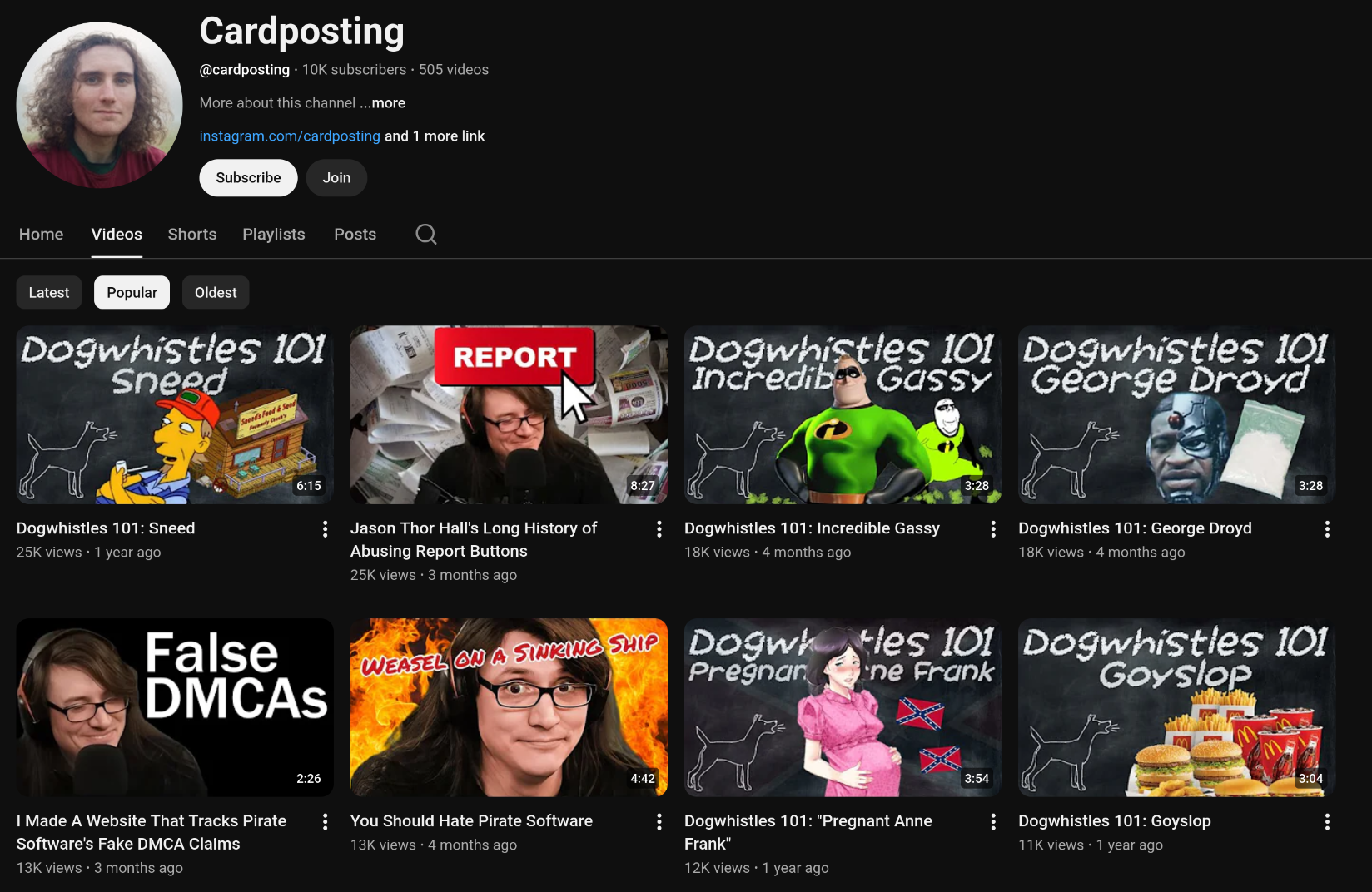Open the Posts tab
Image resolution: width=1372 pixels, height=892 pixels.
[x=355, y=235]
